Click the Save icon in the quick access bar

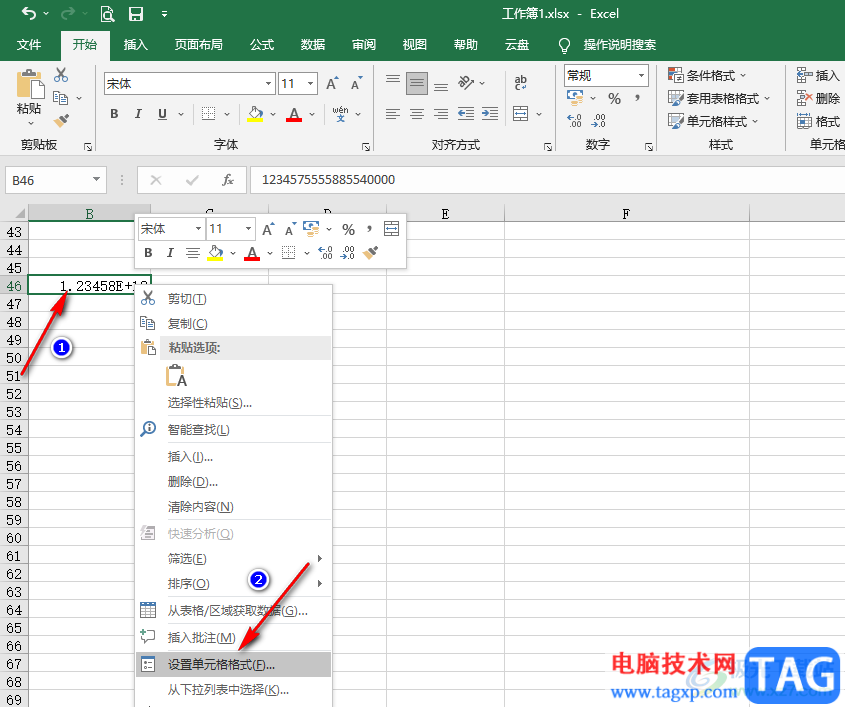click(136, 14)
